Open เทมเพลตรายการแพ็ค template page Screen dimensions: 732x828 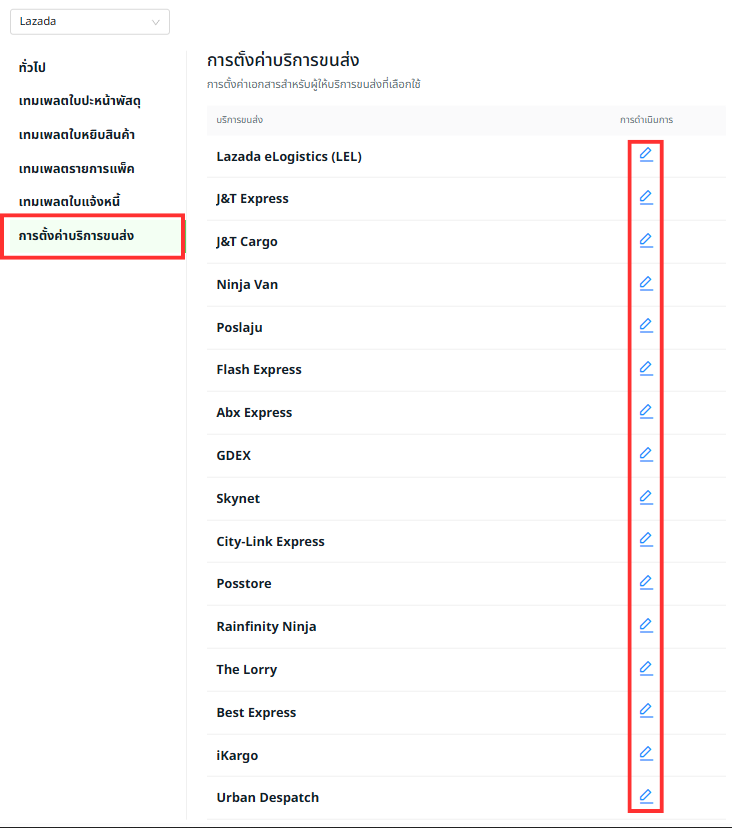[76, 168]
